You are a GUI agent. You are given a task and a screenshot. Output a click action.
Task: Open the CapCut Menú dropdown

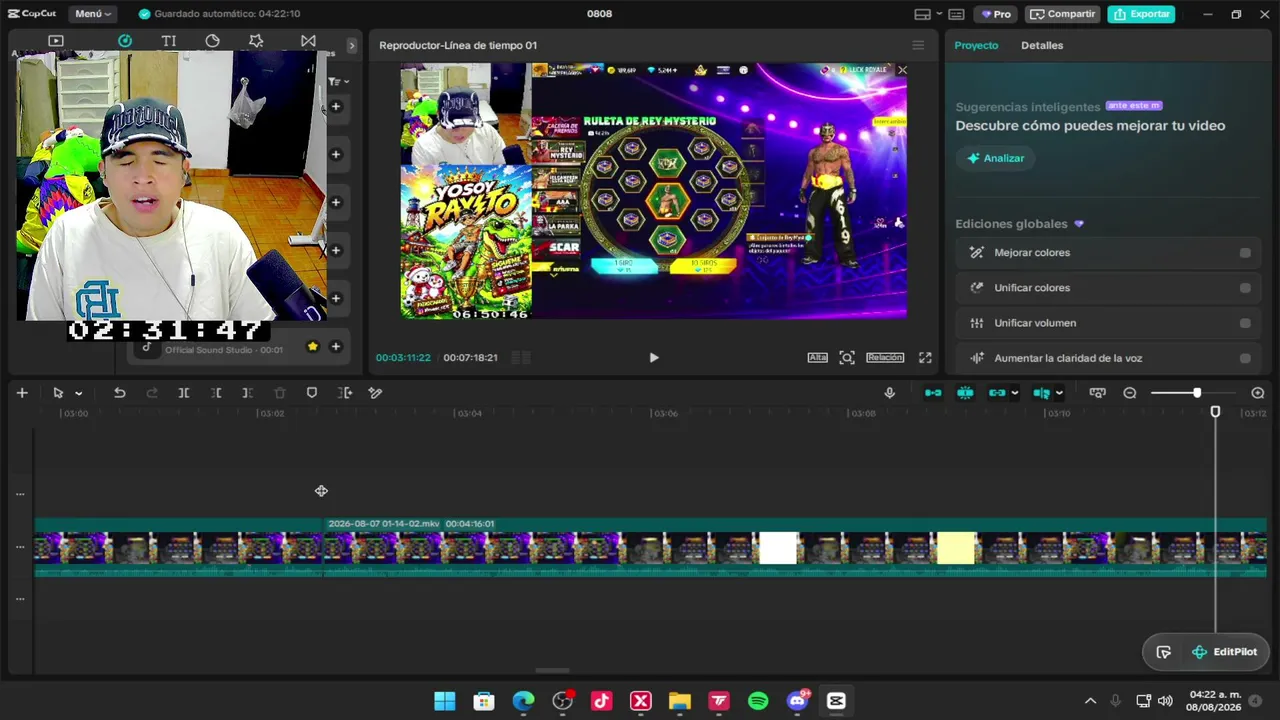pyautogui.click(x=93, y=14)
